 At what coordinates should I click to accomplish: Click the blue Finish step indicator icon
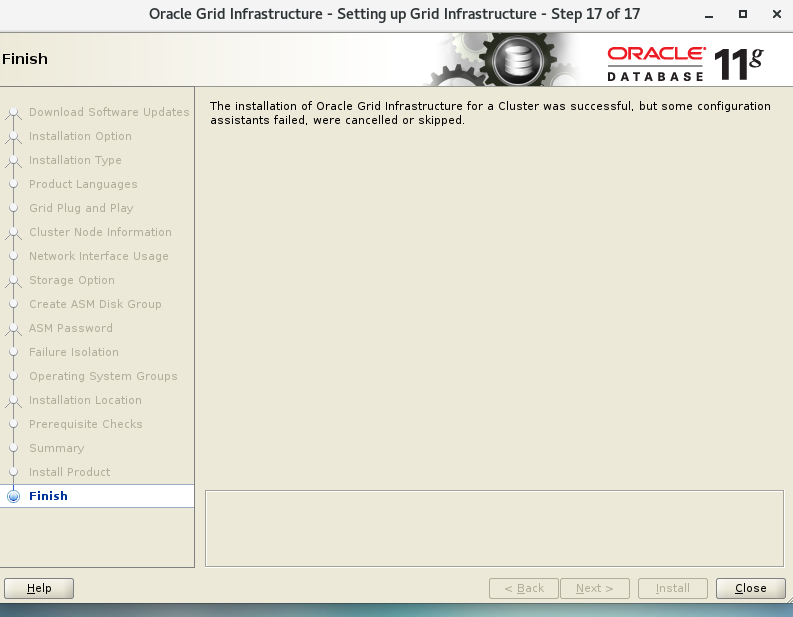click(14, 496)
